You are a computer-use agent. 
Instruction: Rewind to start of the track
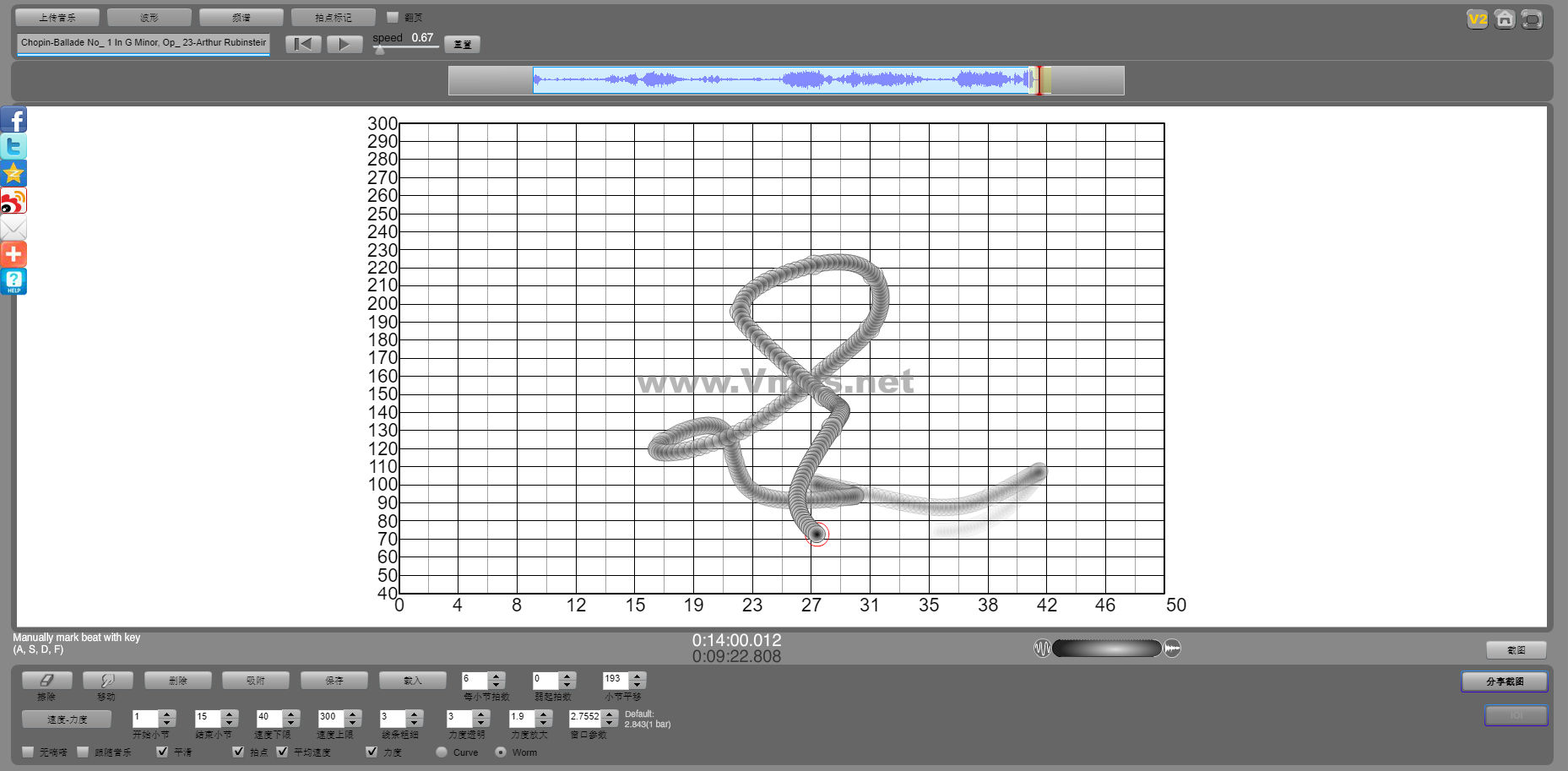(x=303, y=44)
